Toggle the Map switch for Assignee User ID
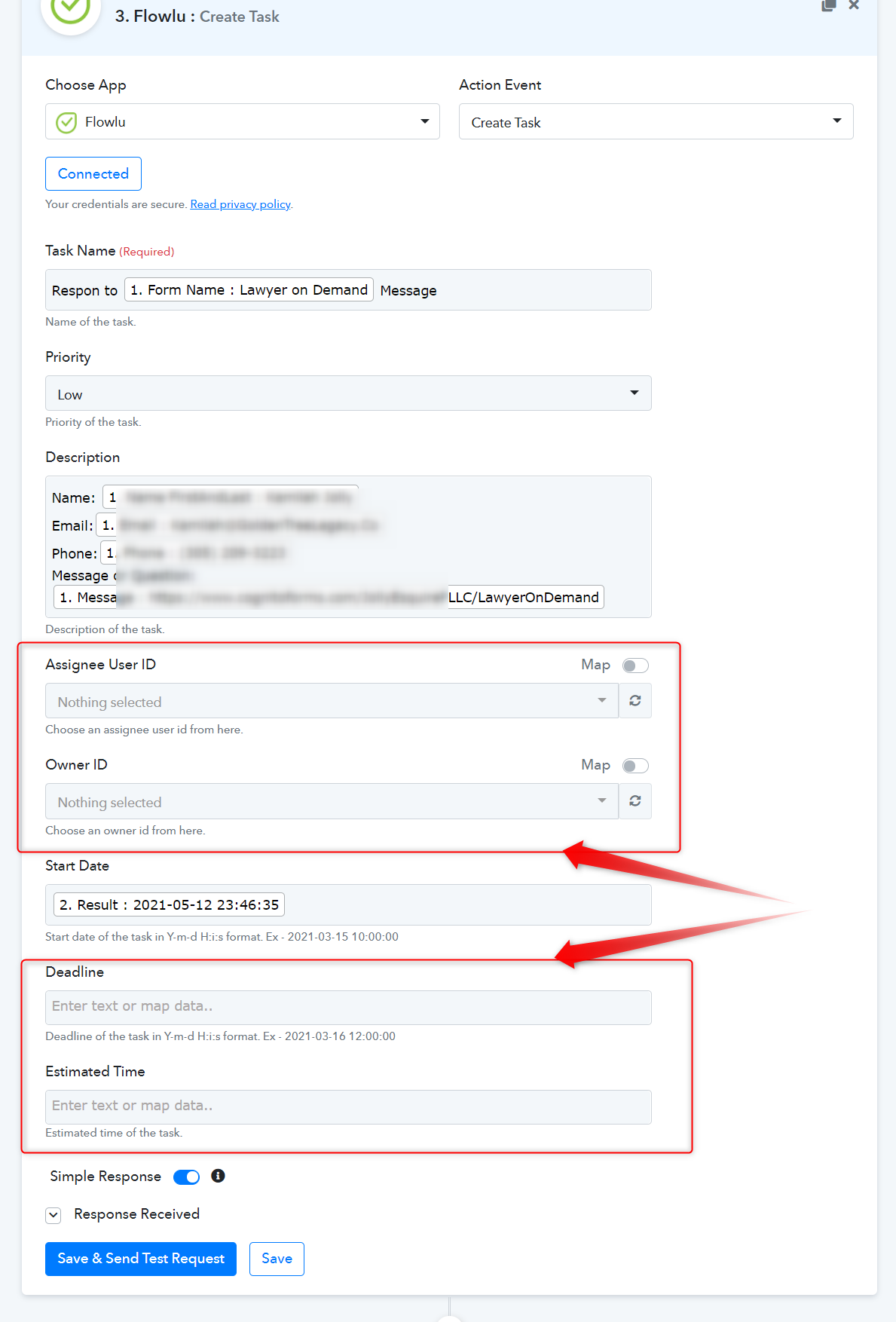 pyautogui.click(x=635, y=666)
